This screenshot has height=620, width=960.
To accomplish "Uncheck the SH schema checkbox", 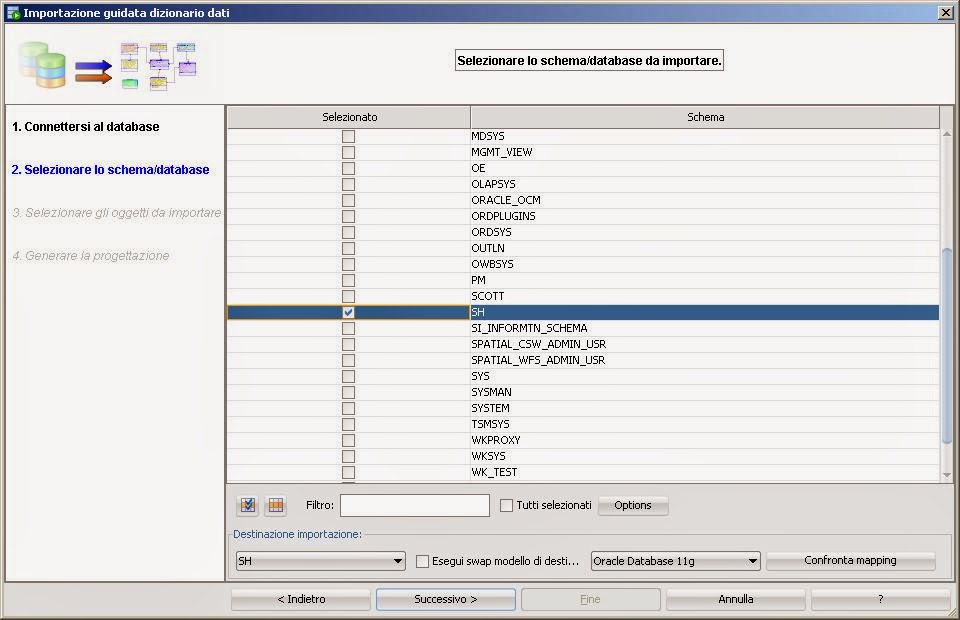I will point(348,312).
